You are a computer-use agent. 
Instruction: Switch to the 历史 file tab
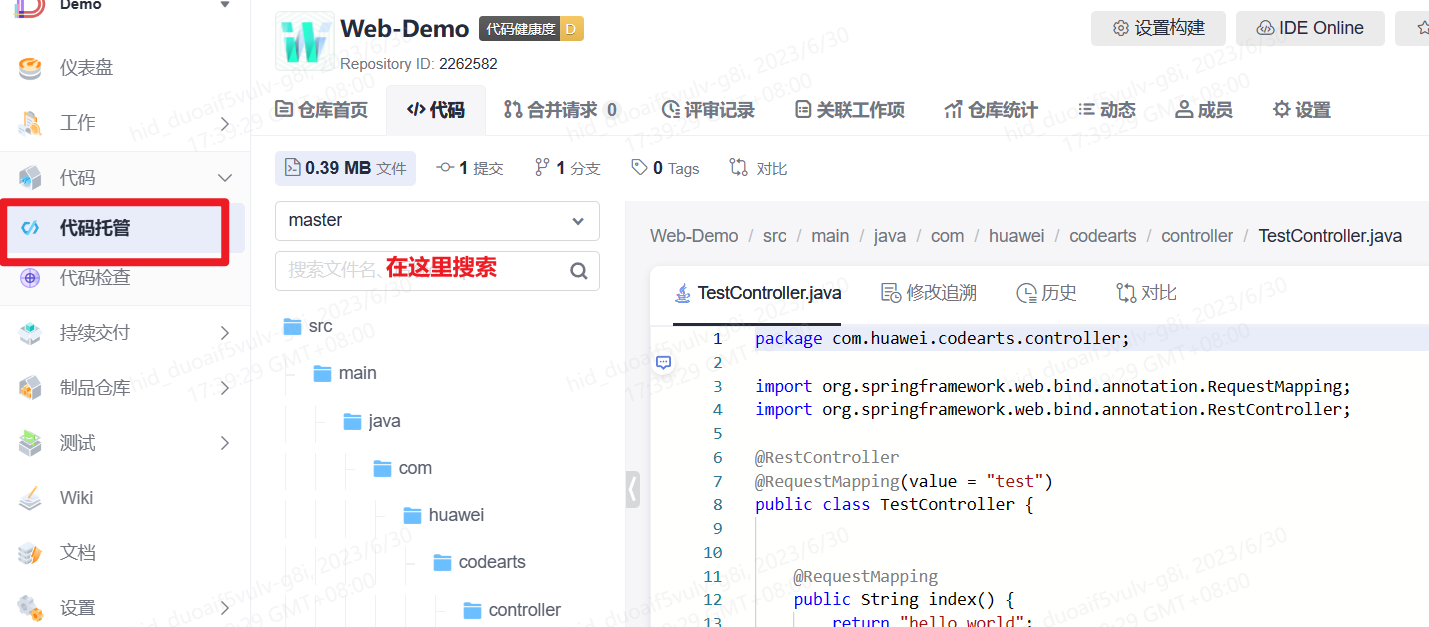[1046, 293]
